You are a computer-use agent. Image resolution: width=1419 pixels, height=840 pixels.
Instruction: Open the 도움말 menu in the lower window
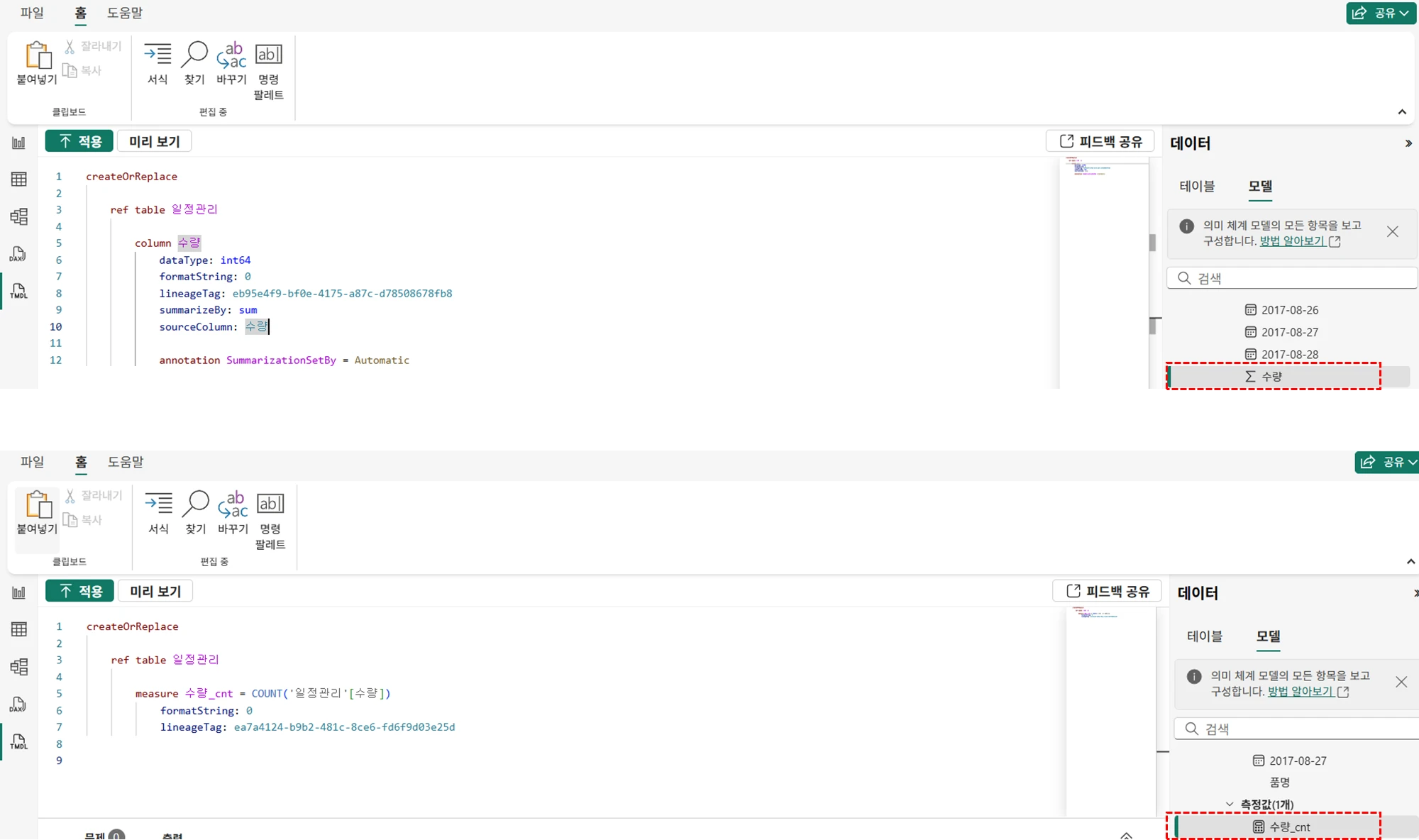tap(126, 462)
